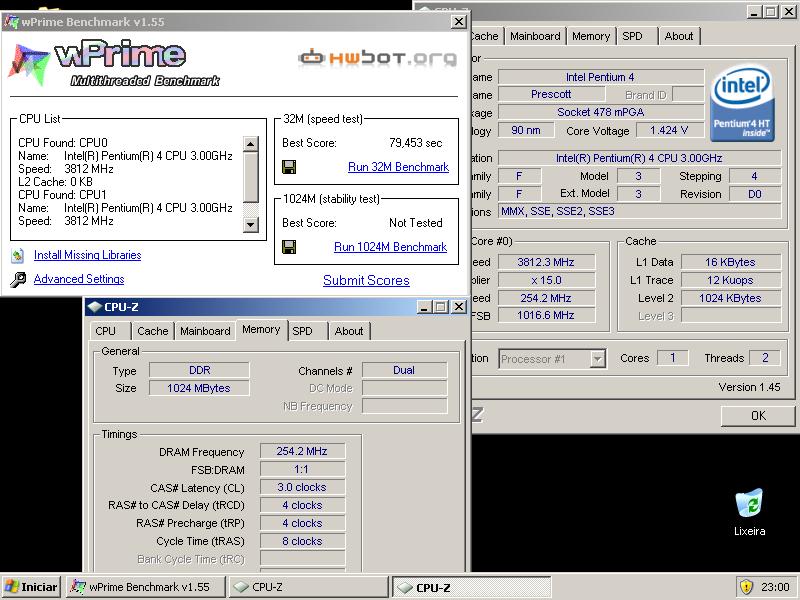Click the tRAS 8 clocks value
The height and width of the screenshot is (600, 800).
click(x=302, y=540)
